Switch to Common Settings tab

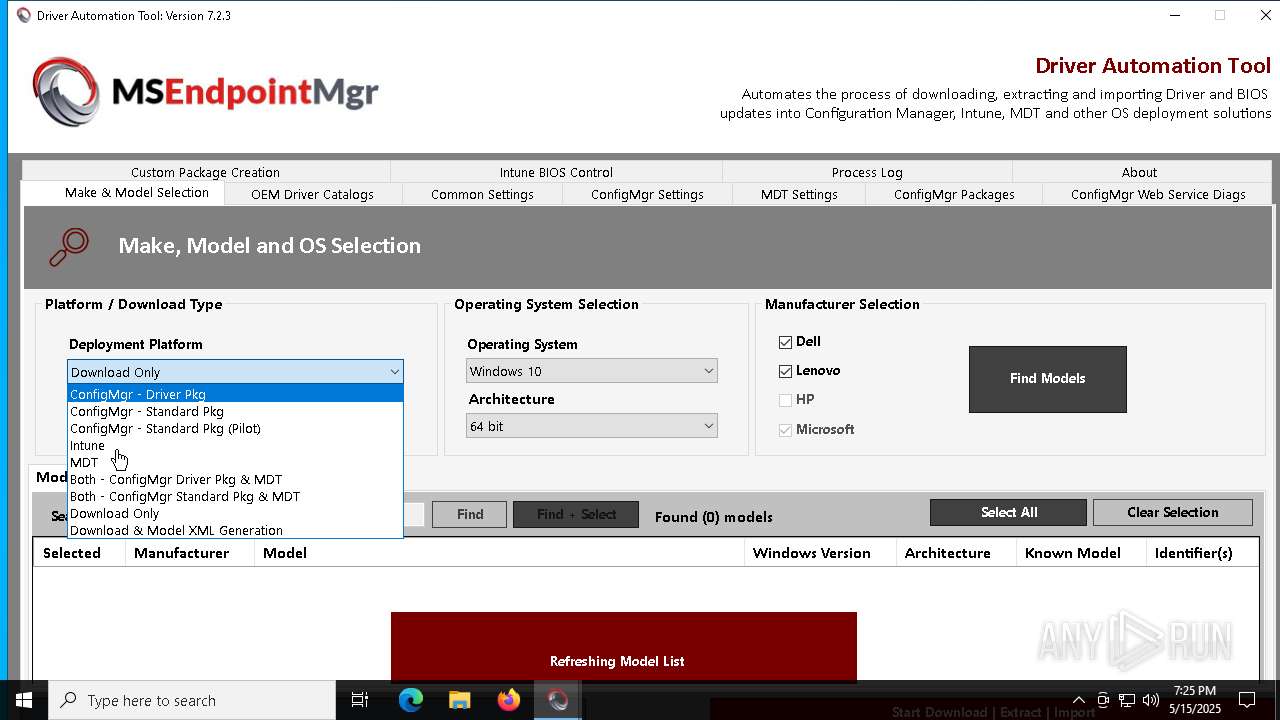tap(482, 194)
